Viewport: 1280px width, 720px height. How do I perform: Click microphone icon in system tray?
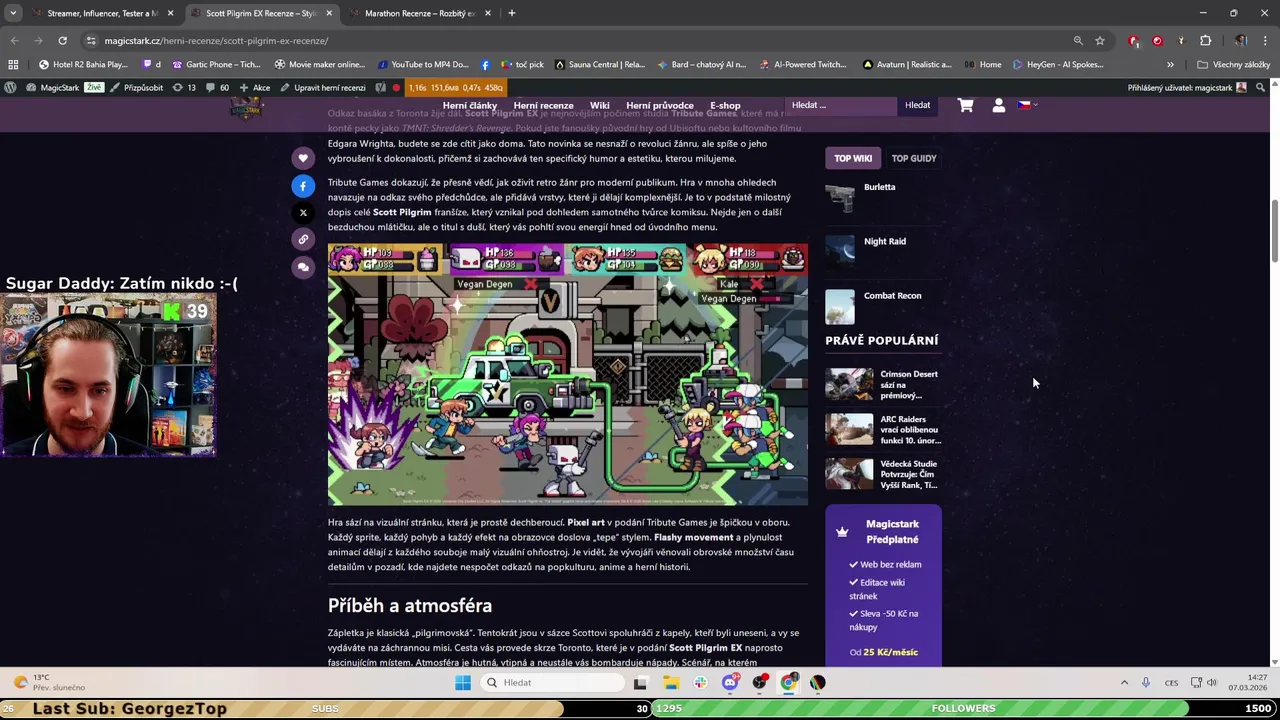coord(1146,683)
